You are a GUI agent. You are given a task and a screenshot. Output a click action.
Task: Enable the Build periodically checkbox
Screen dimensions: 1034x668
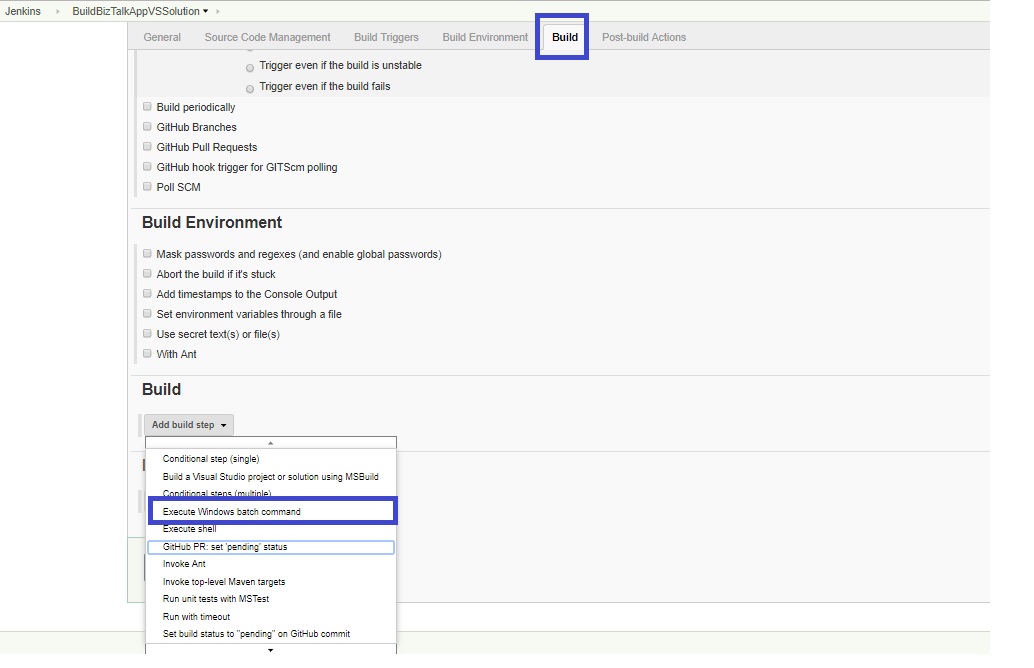coord(147,106)
